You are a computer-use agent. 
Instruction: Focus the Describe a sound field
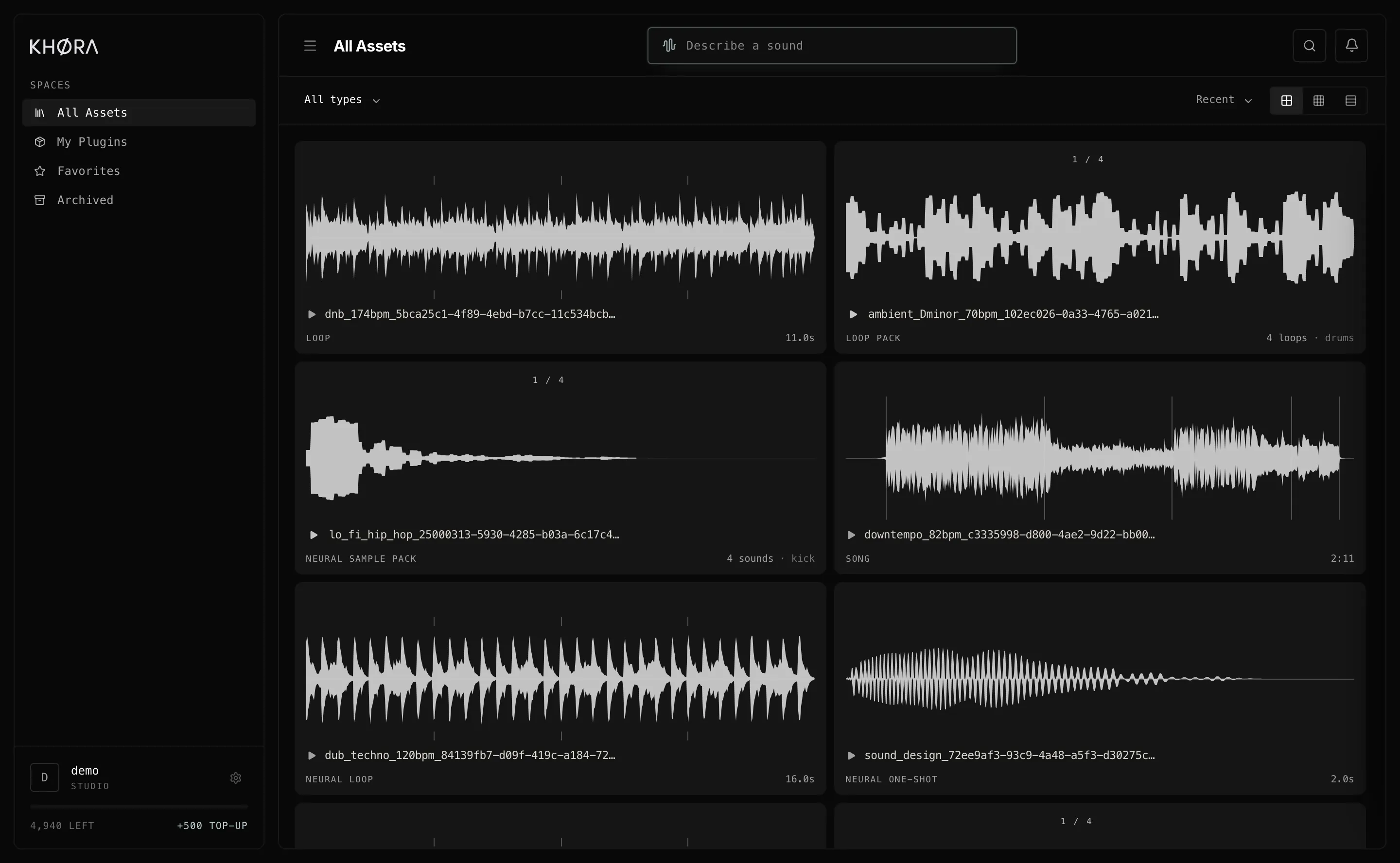832,46
